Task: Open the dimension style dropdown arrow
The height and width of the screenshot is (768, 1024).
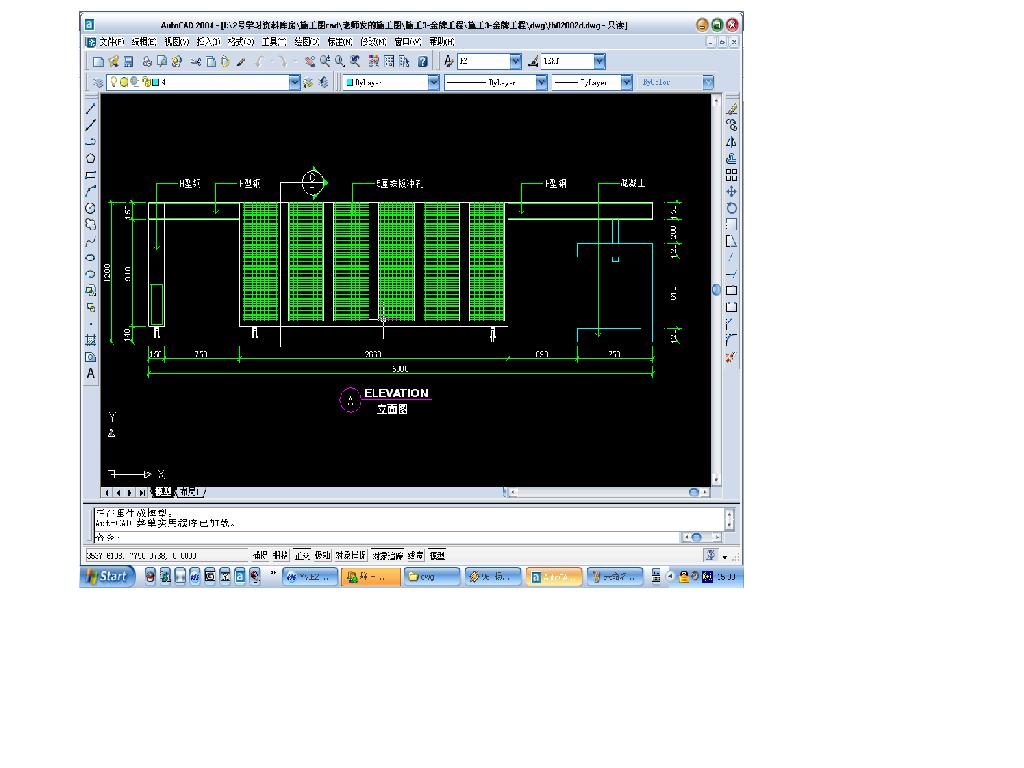Action: click(600, 61)
